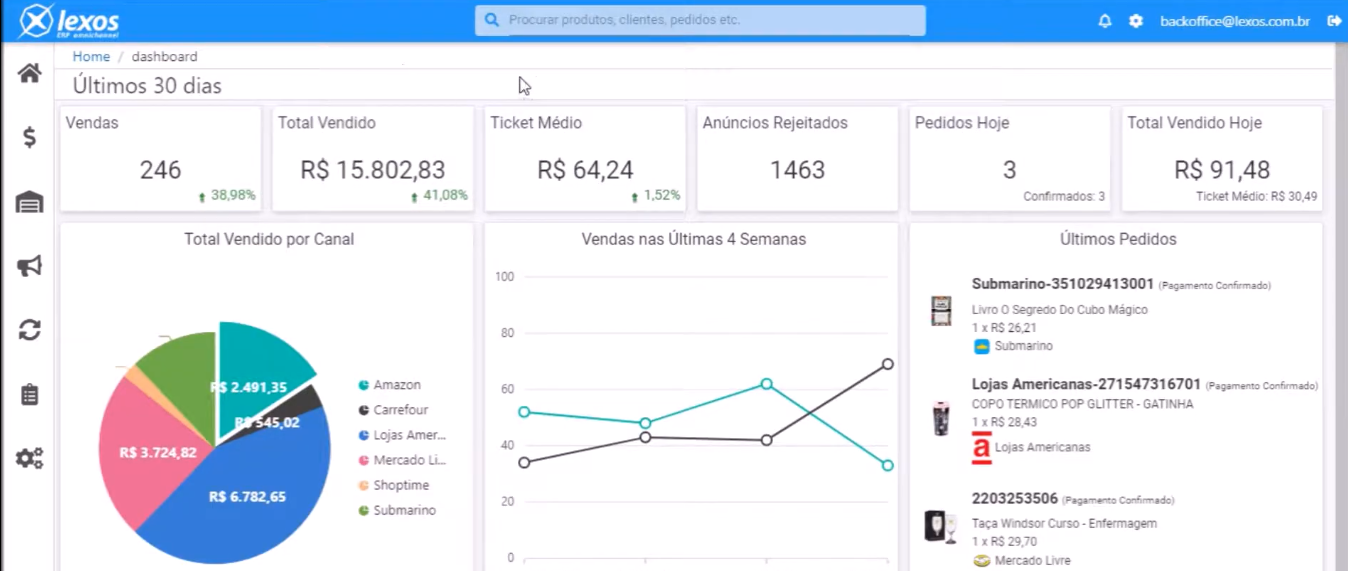
Task: Click the home icon in sidebar
Action: point(29,73)
